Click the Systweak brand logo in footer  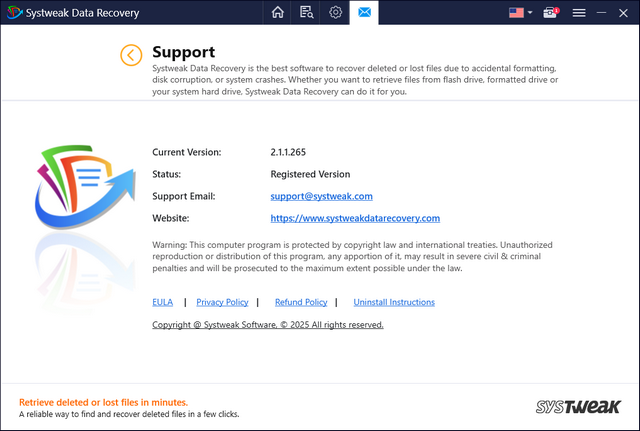[x=579, y=407]
